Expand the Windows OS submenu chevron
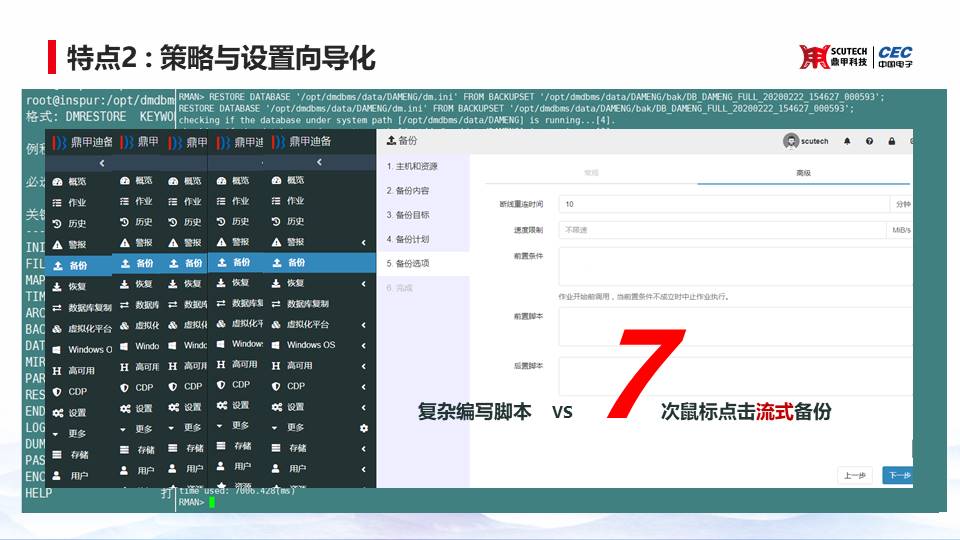 [x=364, y=345]
